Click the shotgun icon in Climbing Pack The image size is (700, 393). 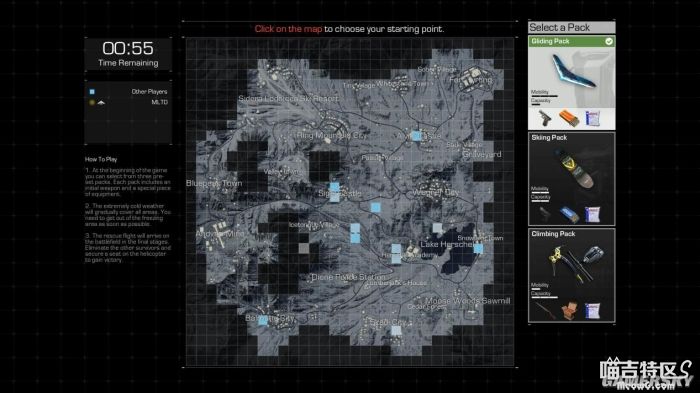tap(545, 310)
